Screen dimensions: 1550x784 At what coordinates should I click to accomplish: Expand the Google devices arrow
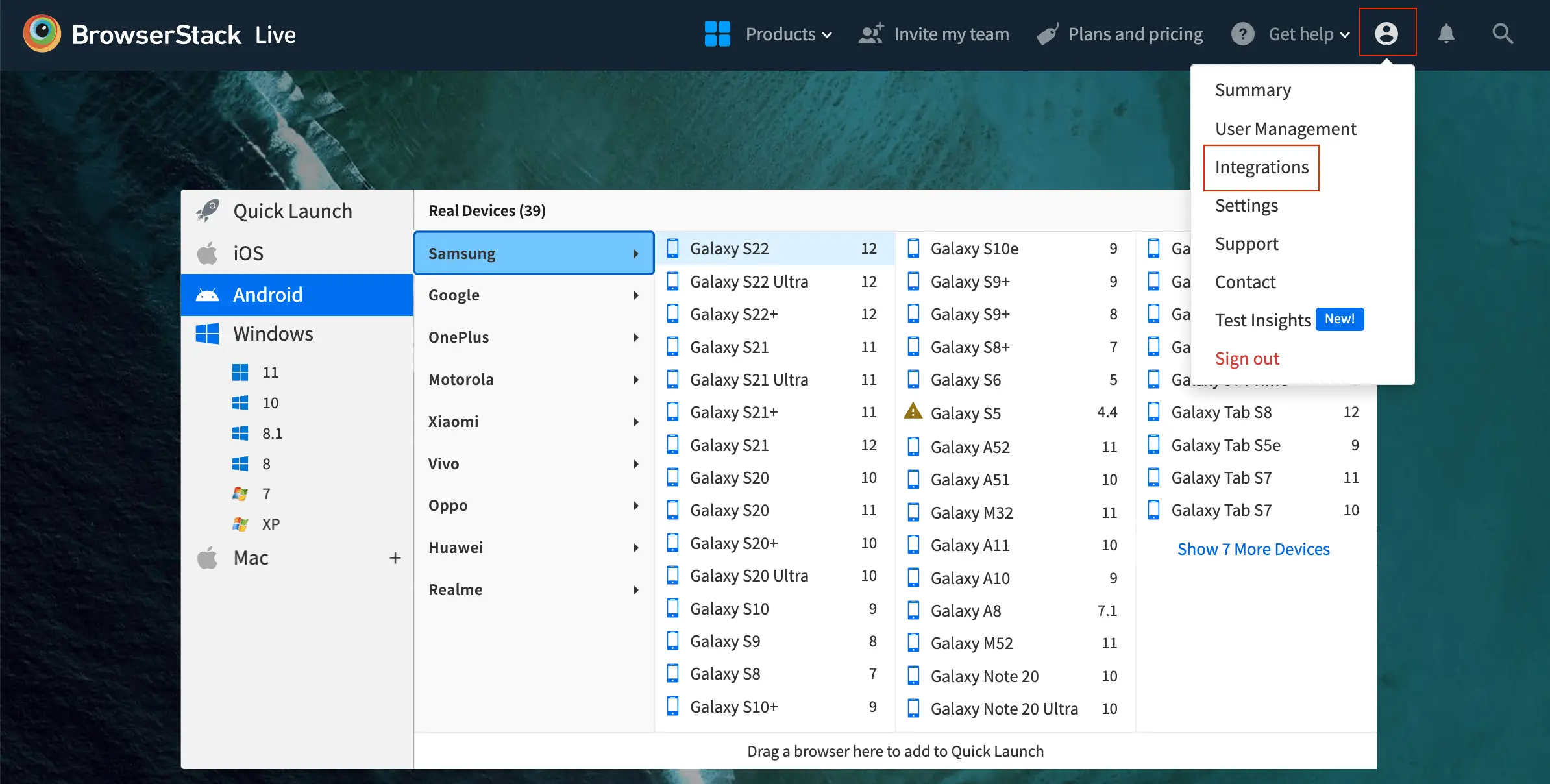click(636, 295)
